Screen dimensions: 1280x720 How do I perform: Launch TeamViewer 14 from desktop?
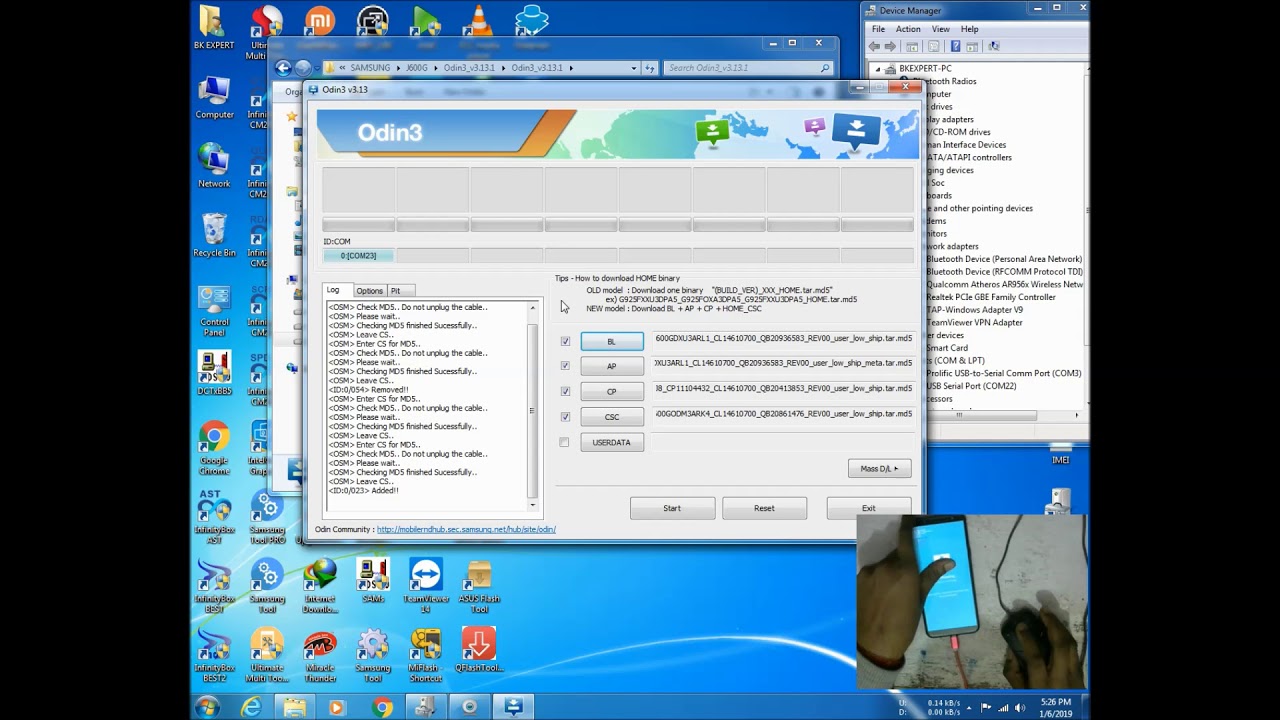426,585
